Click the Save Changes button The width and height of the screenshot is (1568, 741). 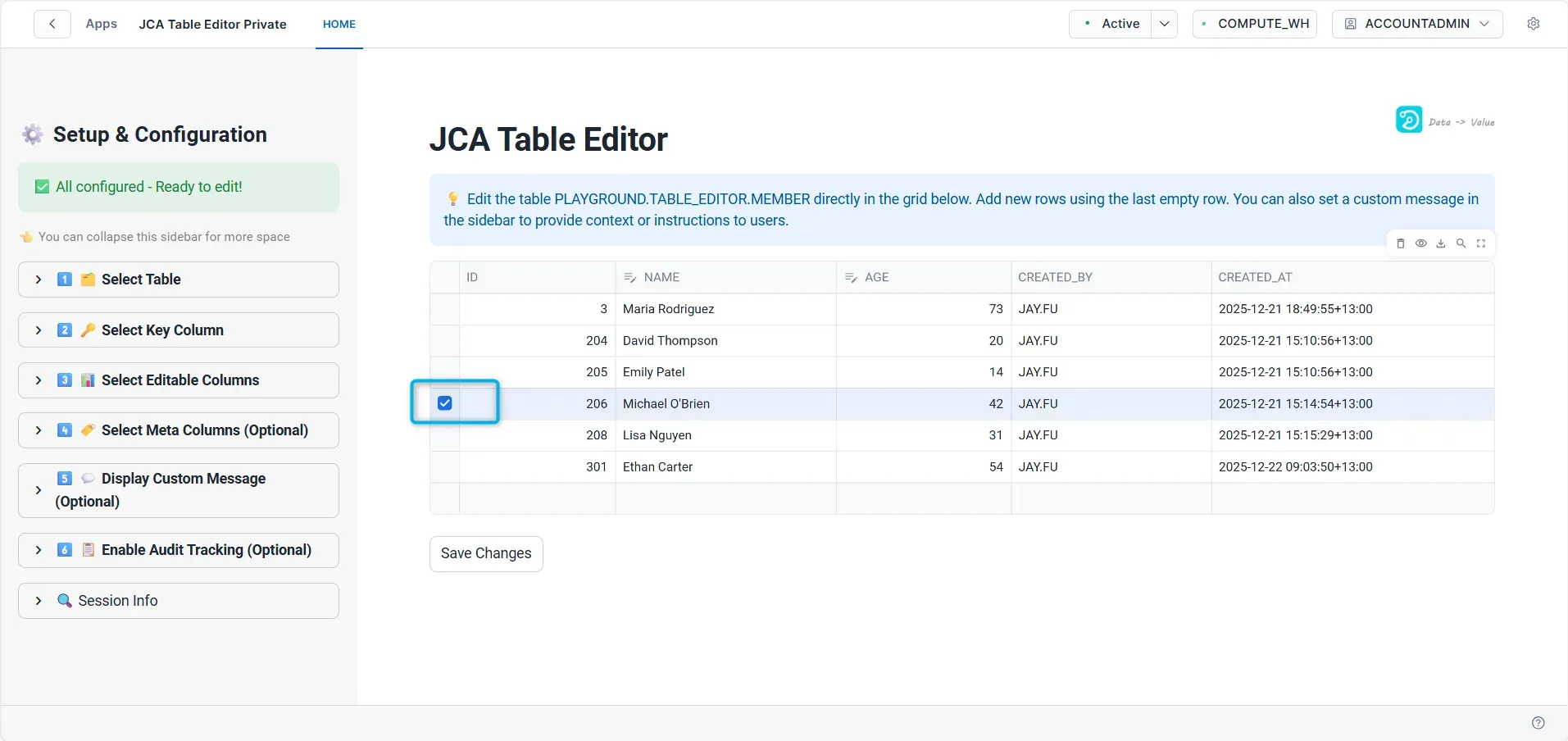[x=485, y=553]
